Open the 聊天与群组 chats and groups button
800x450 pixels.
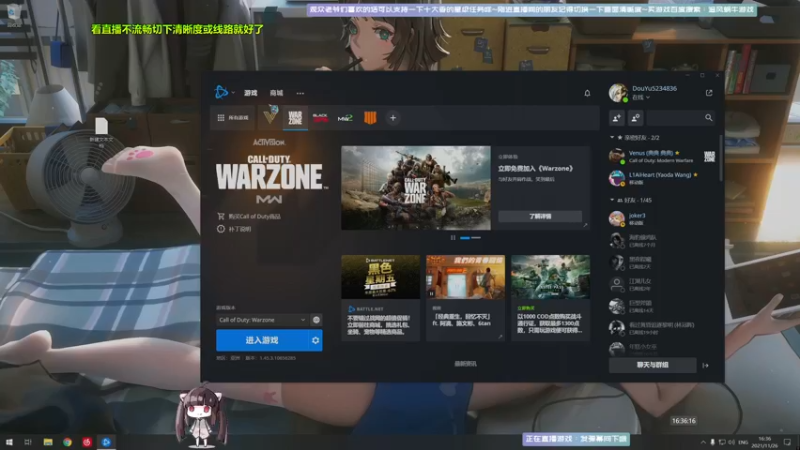coord(653,365)
